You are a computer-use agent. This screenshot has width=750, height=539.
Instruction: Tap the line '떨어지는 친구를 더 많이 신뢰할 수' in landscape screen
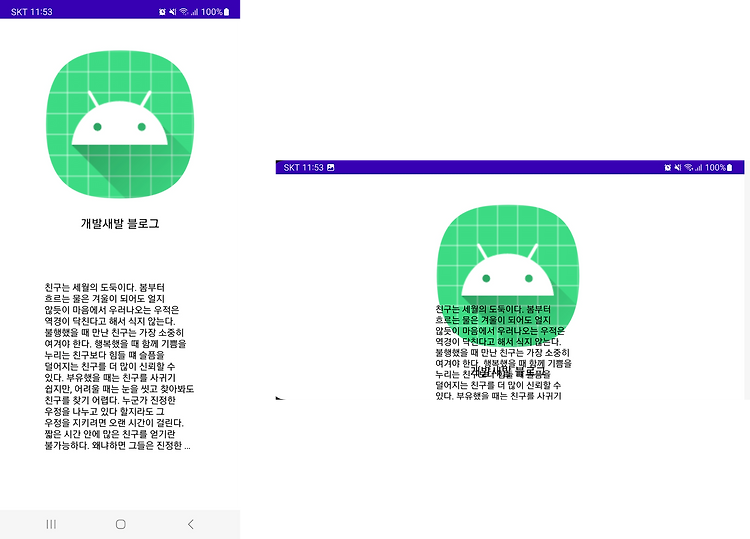coord(498,385)
